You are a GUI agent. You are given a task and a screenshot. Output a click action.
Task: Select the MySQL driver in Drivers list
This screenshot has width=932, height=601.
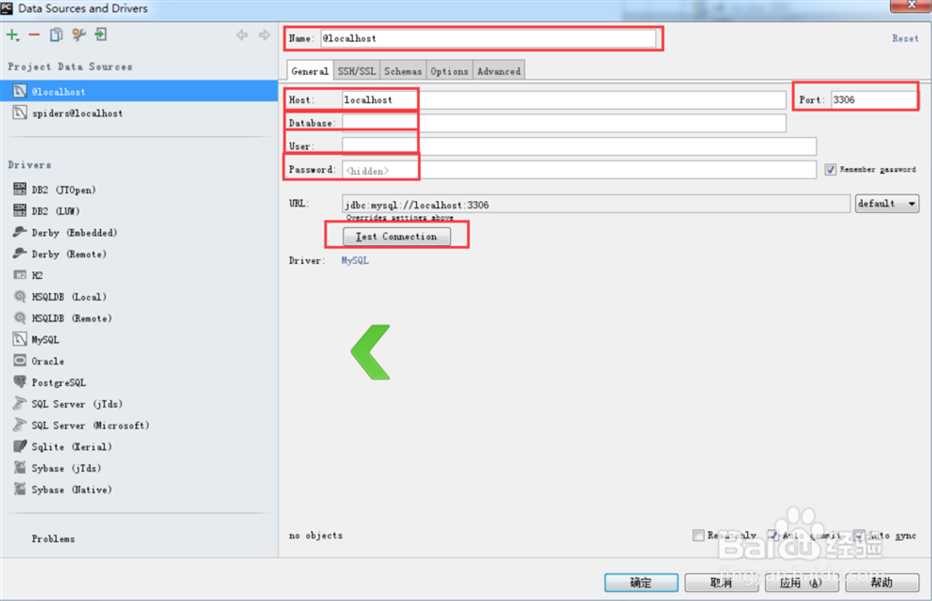(x=45, y=339)
